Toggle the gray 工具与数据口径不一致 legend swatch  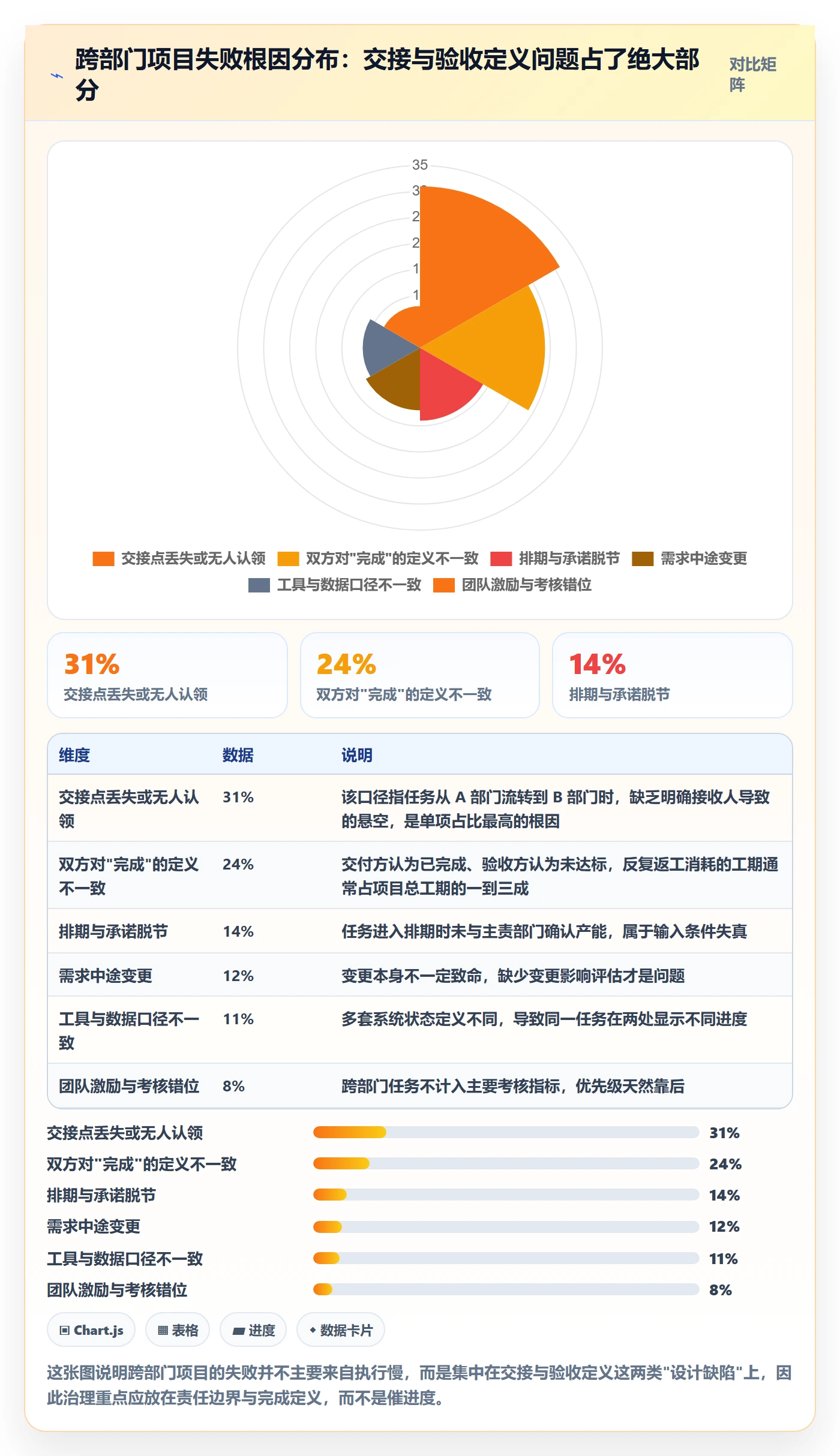(x=259, y=585)
